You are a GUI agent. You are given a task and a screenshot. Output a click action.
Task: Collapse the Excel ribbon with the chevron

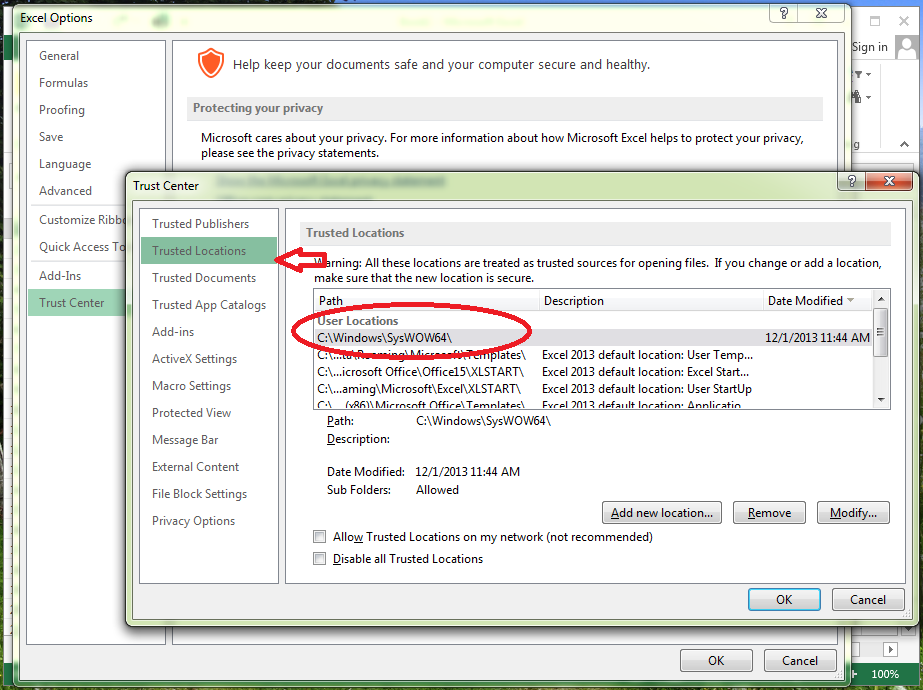(x=904, y=144)
